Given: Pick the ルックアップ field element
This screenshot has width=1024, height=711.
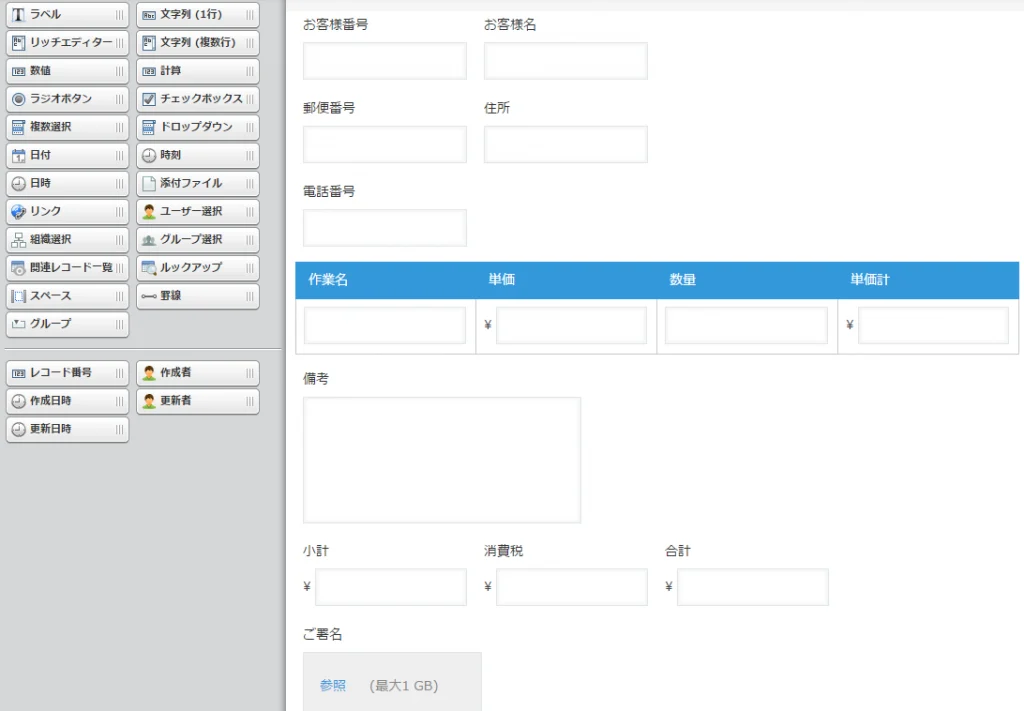Looking at the screenshot, I should coord(197,268).
